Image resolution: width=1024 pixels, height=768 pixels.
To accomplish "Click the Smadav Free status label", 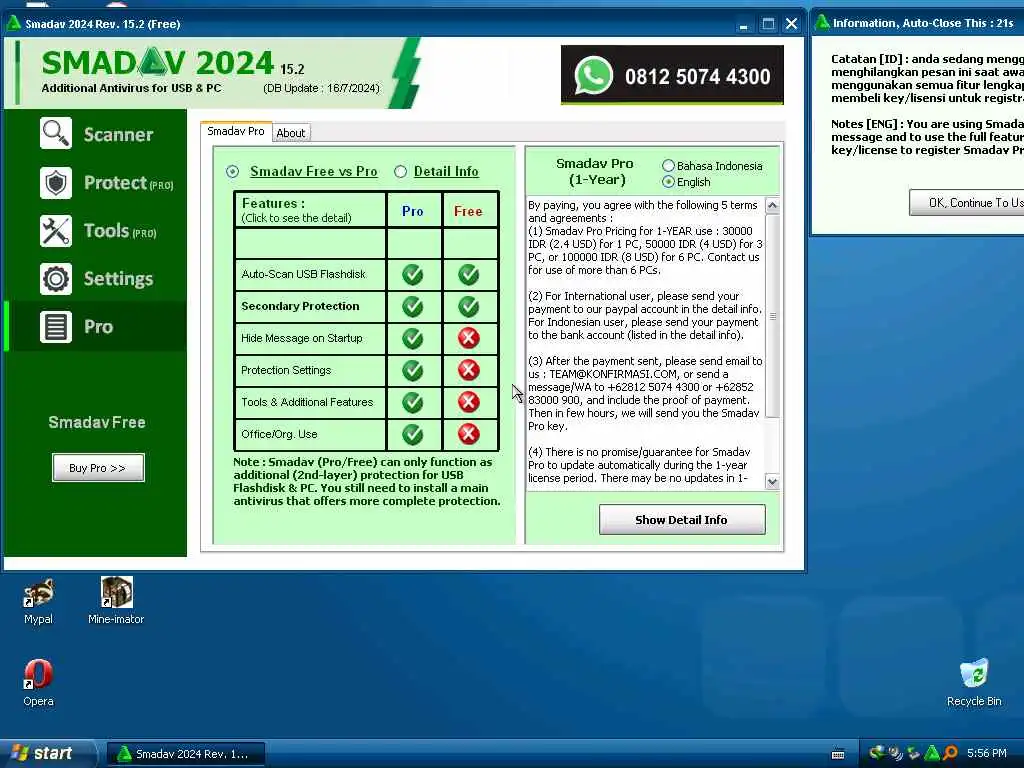I will [97, 423].
